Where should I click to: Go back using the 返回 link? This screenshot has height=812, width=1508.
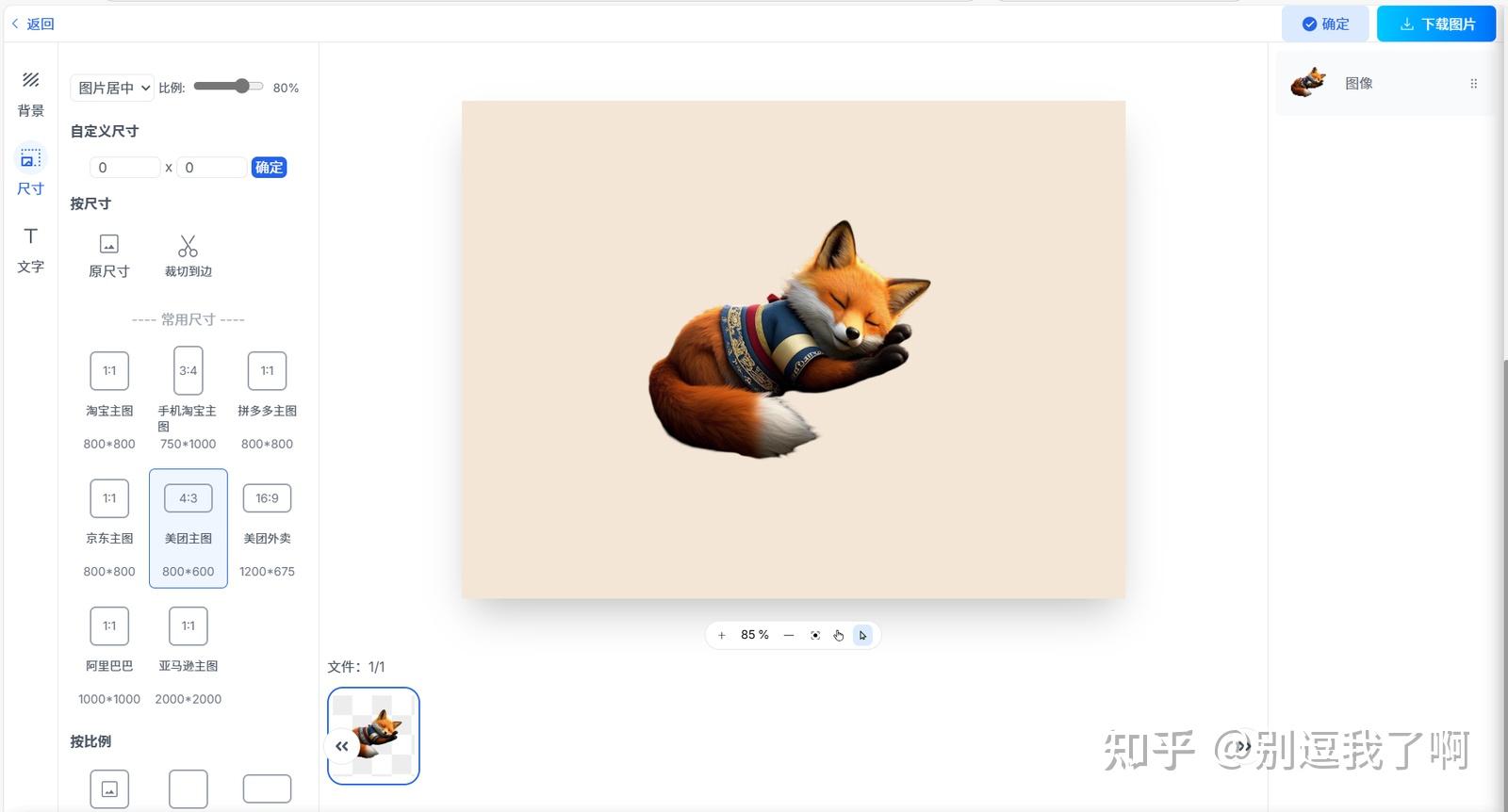[x=33, y=24]
